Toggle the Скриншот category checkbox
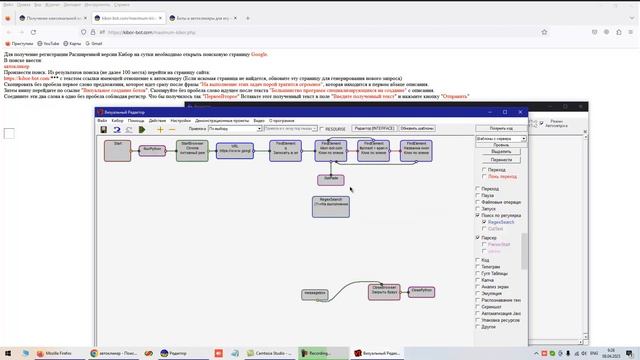This screenshot has height=360, width=640. 478,307
